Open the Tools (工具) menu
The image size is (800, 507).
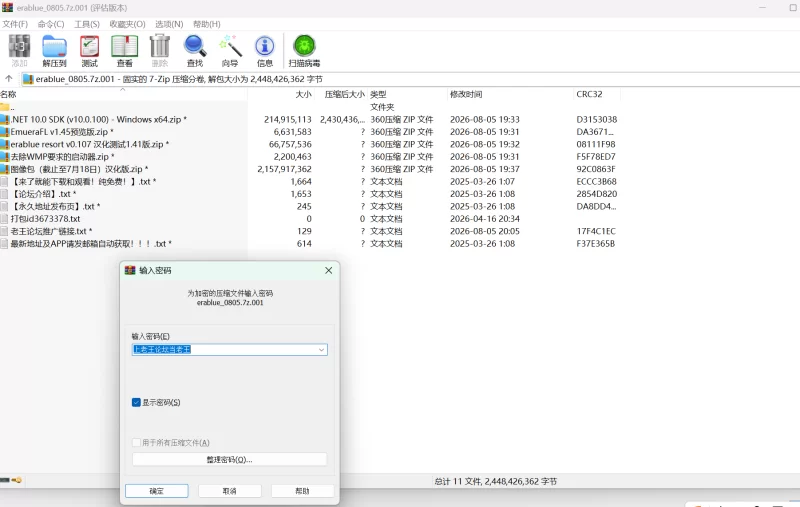[x=87, y=24]
